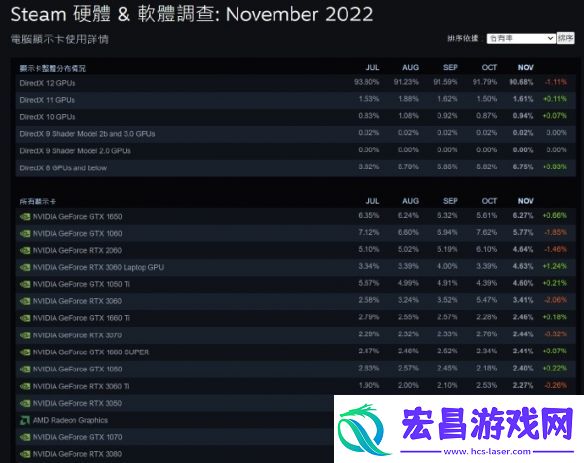The width and height of the screenshot is (584, 463).
Task: Click OCT header in the 所有顯示卡 table
Action: (489, 201)
